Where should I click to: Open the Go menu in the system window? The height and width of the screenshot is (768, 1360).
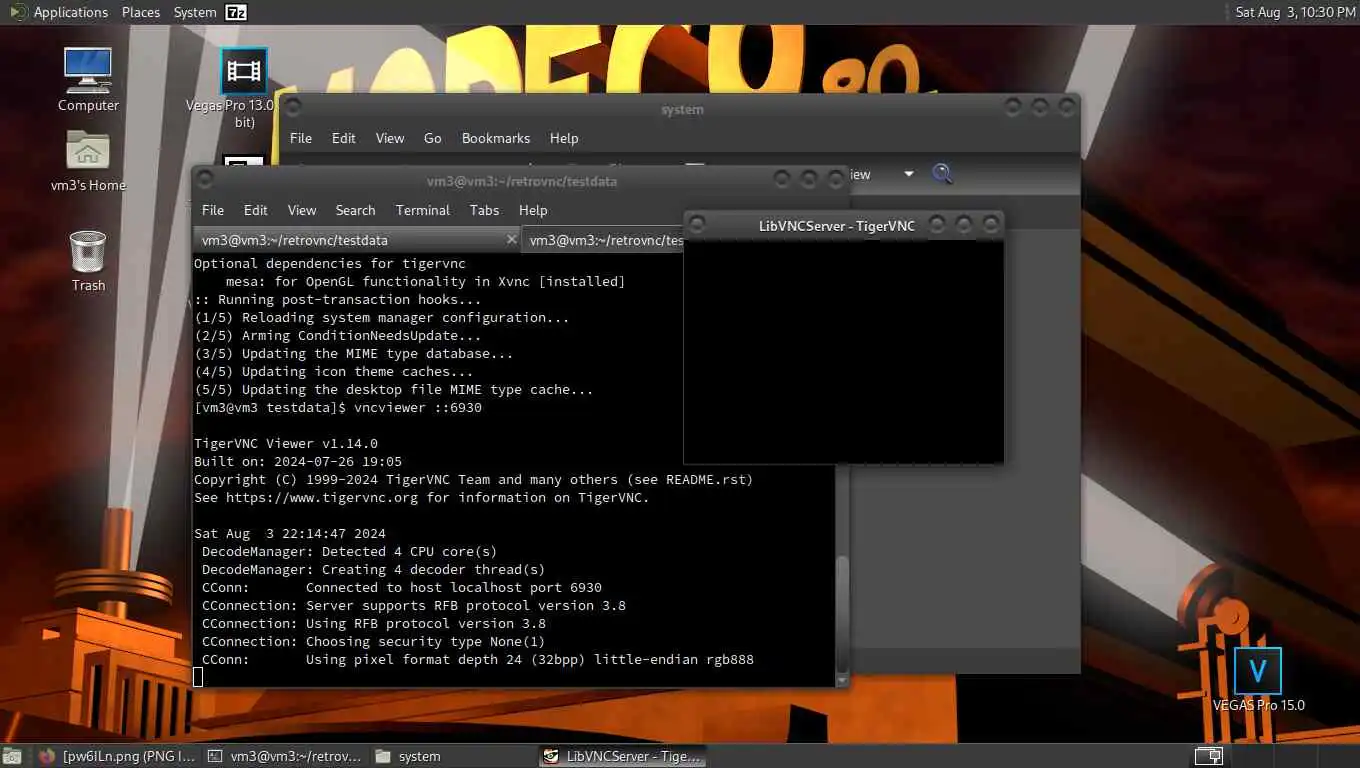(433, 138)
